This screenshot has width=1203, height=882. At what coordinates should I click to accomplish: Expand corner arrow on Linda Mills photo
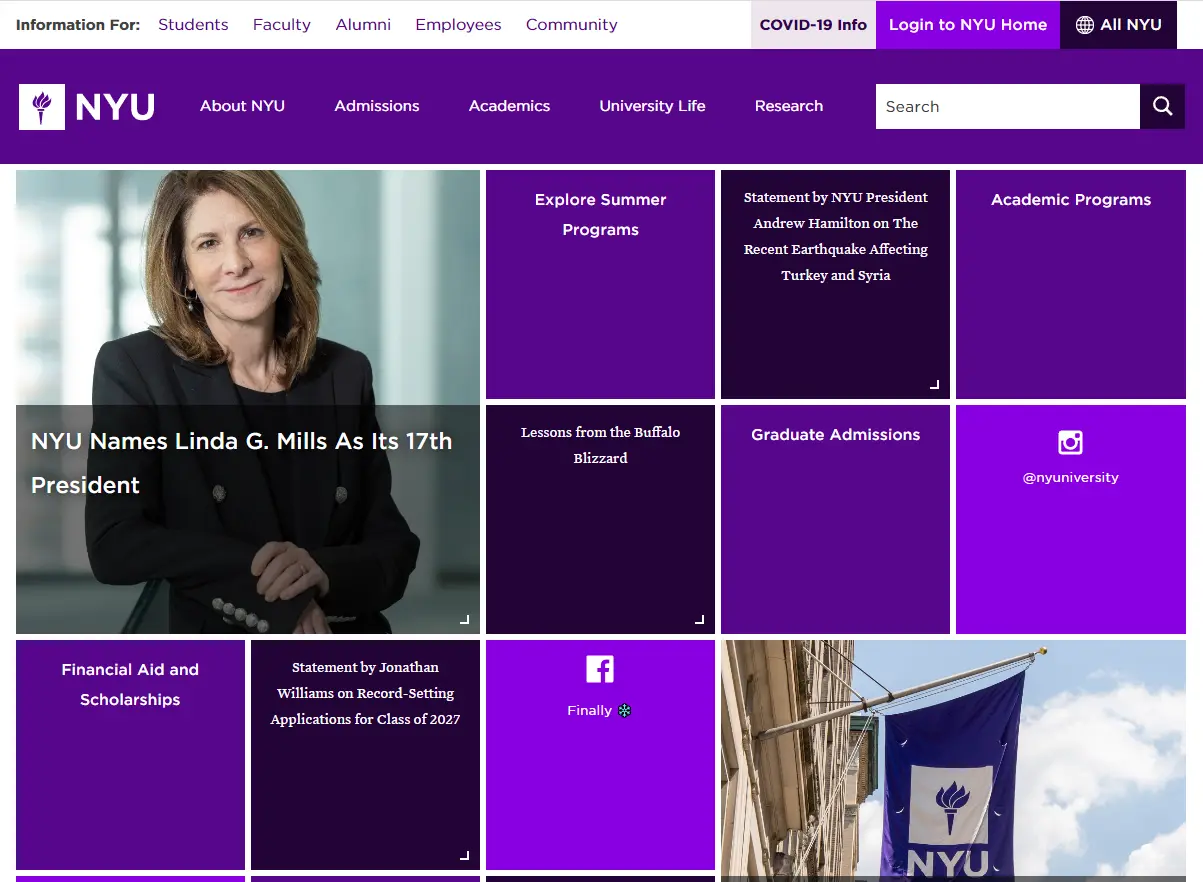(464, 620)
